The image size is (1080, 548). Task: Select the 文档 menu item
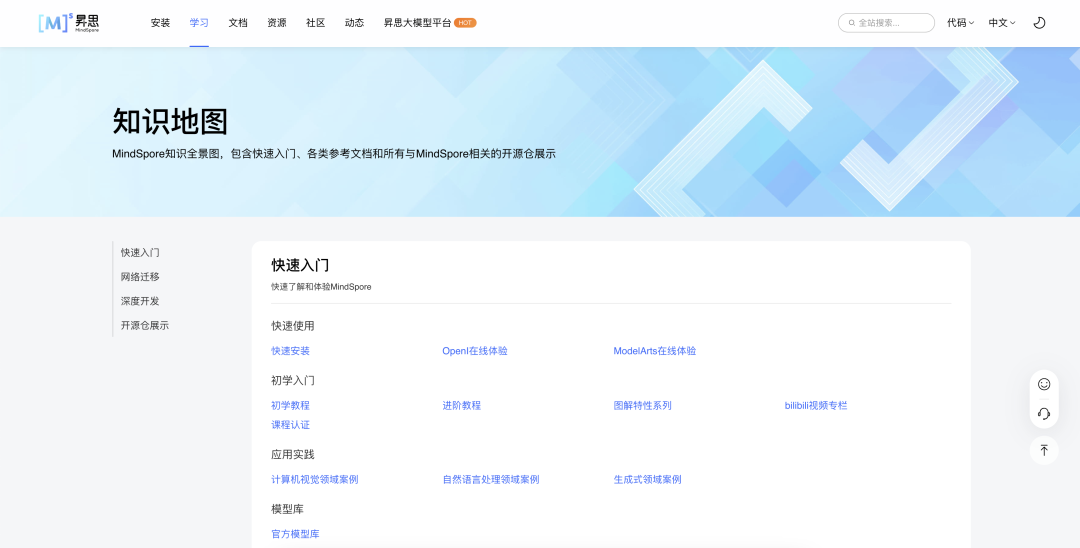click(238, 23)
